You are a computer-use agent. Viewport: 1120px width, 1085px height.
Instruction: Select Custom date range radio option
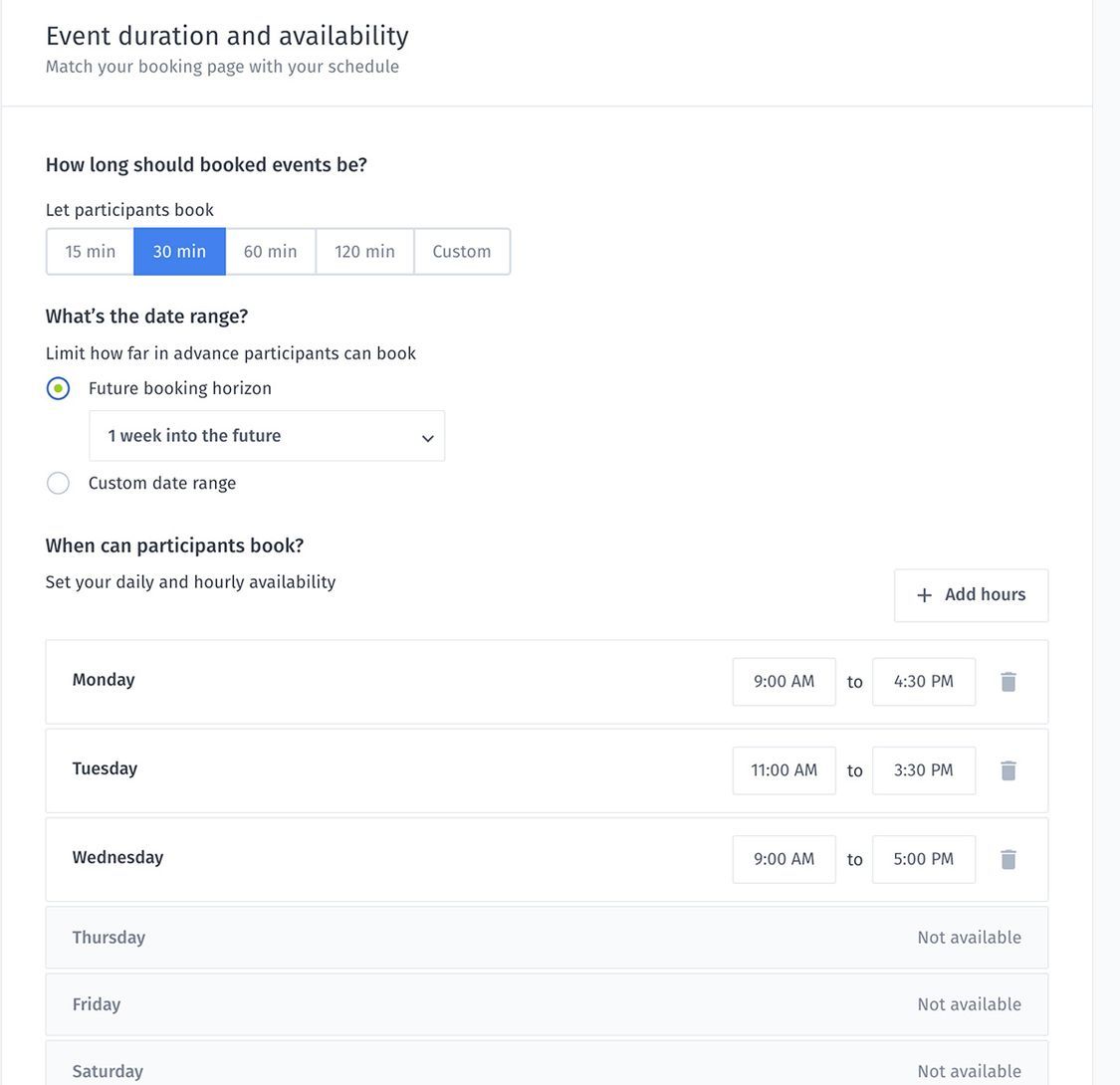click(x=58, y=483)
